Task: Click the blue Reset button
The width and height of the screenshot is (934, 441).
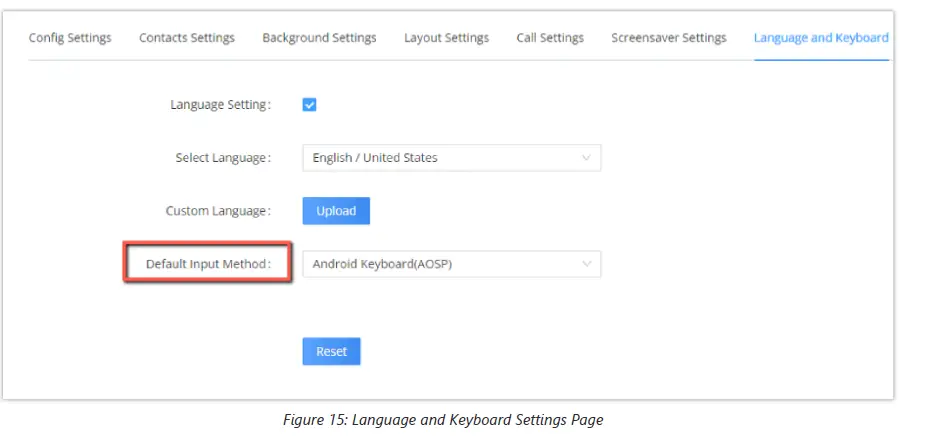Action: tap(331, 351)
